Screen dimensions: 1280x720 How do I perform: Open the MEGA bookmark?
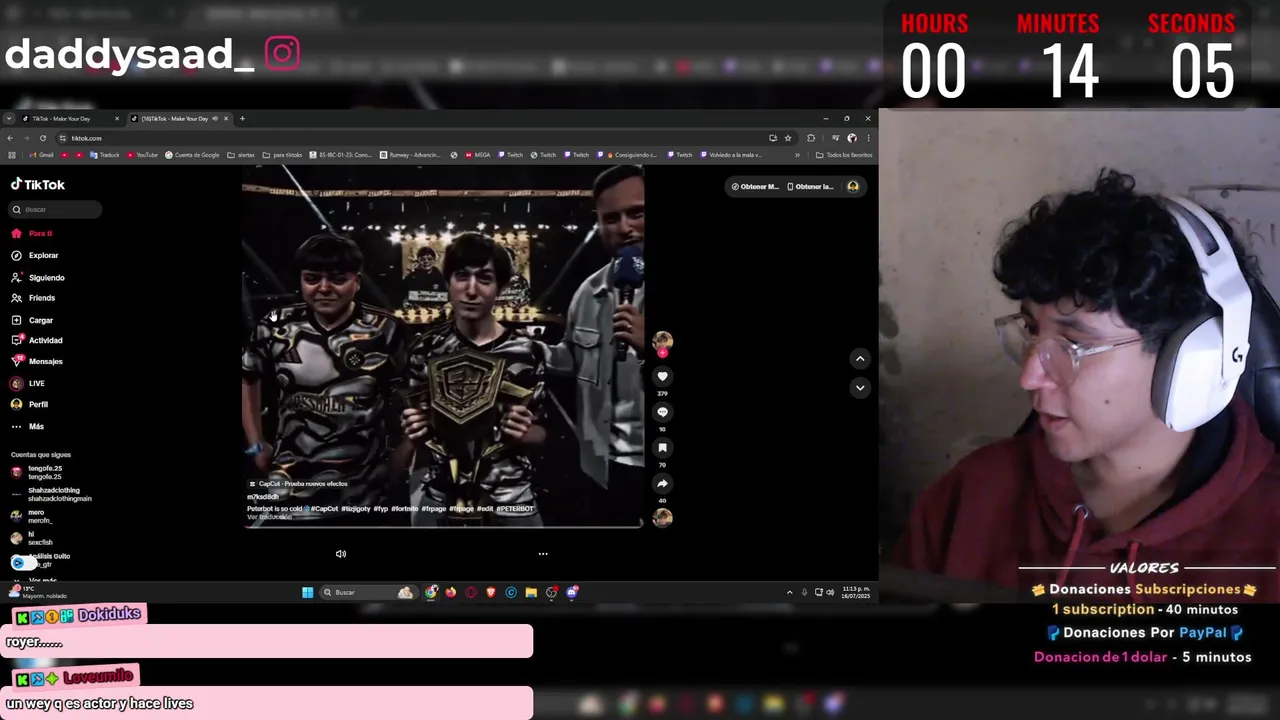(x=477, y=155)
